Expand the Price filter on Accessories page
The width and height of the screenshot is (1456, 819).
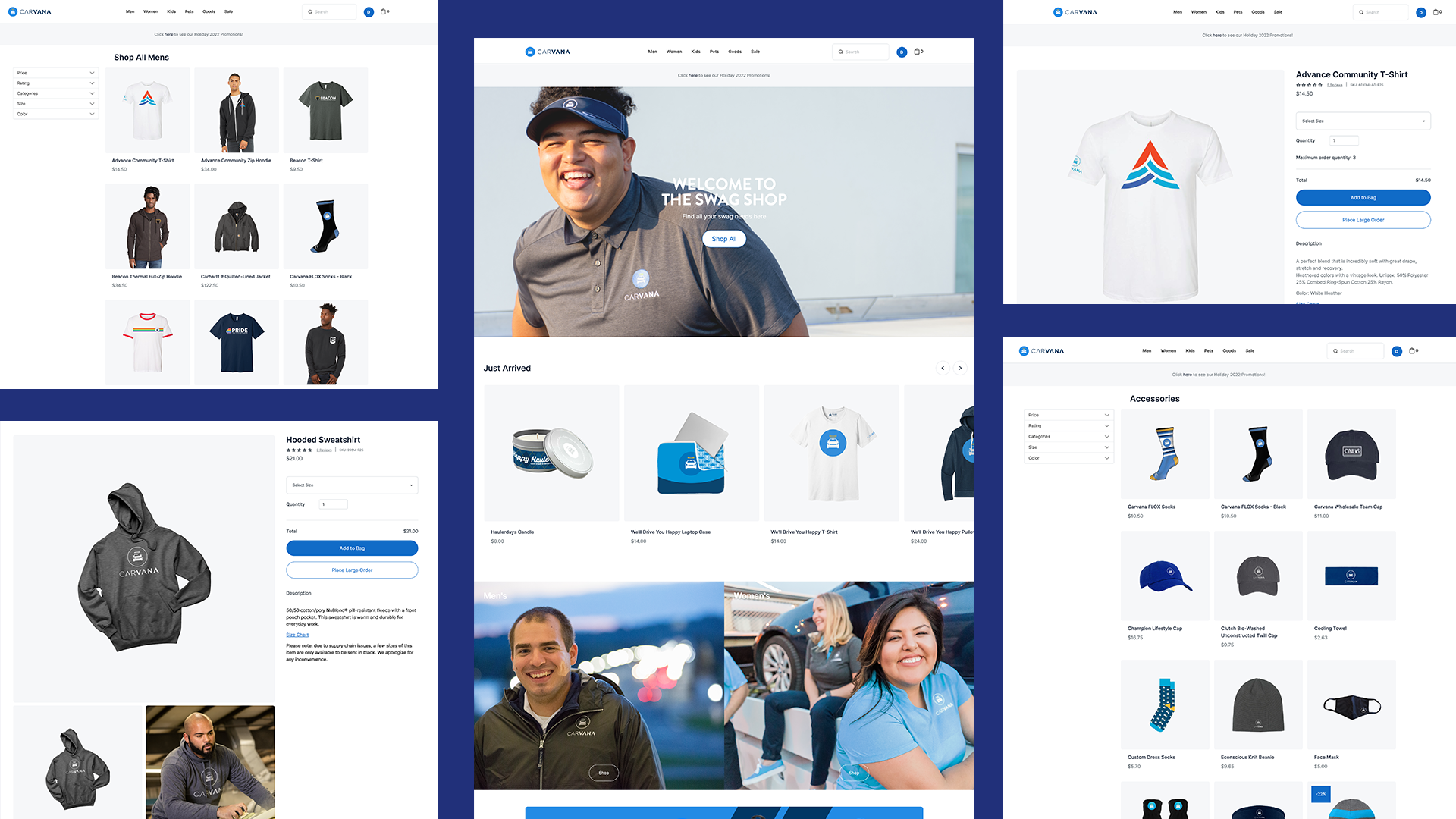tap(1068, 415)
